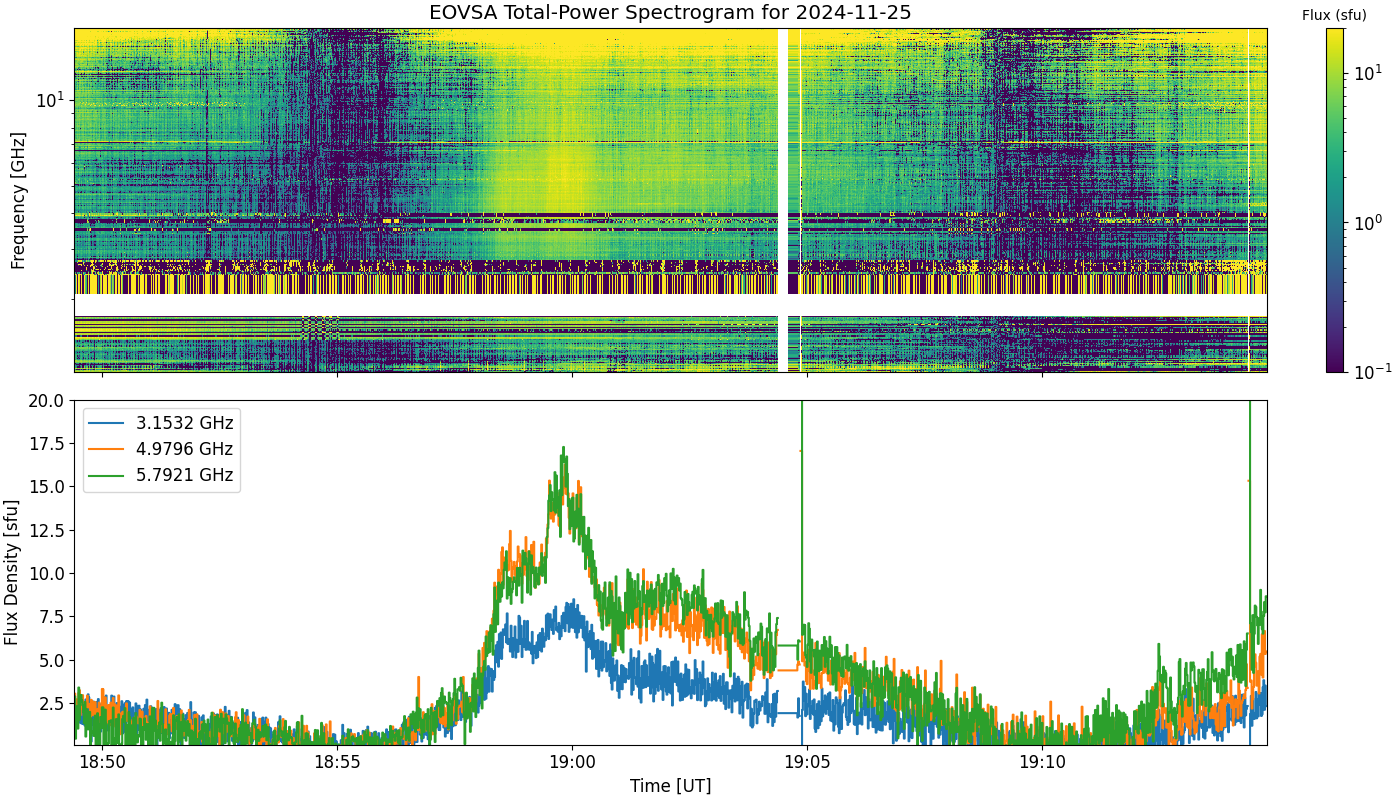Click the flux colorbar

pyautogui.click(x=1335, y=200)
